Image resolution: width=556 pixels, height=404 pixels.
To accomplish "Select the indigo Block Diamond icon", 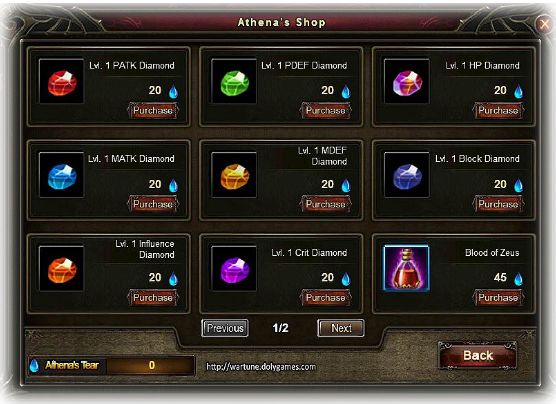I will pos(407,175).
